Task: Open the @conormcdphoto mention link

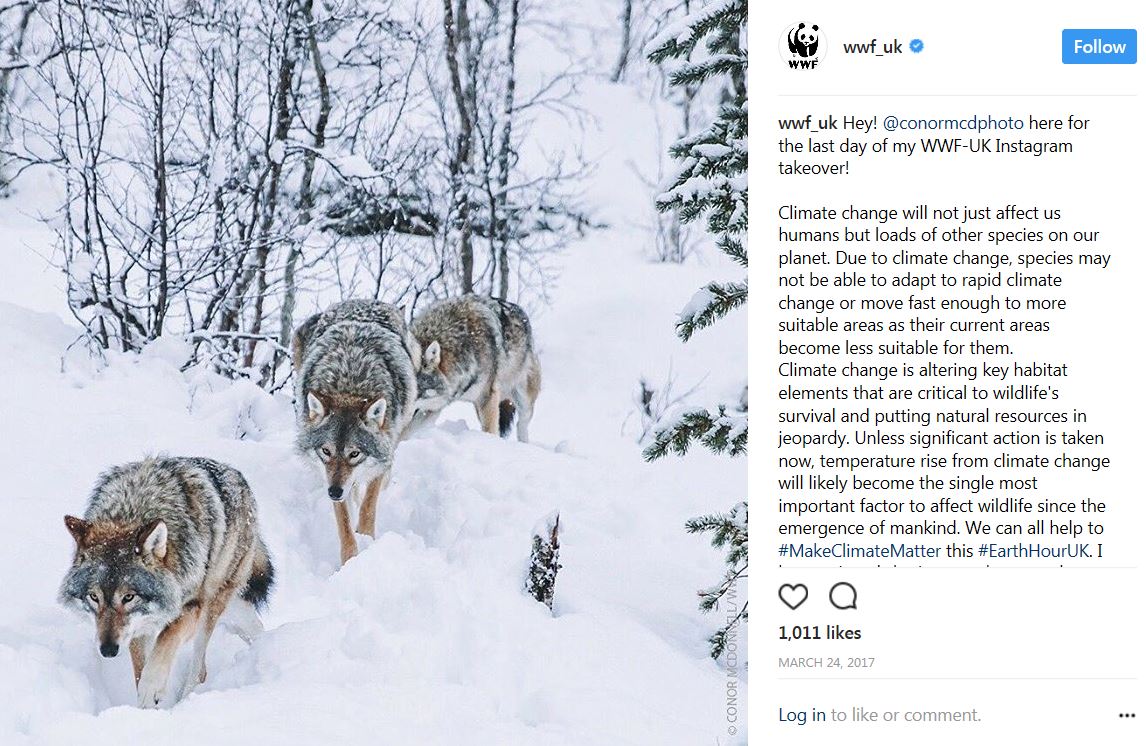Action: pos(953,123)
